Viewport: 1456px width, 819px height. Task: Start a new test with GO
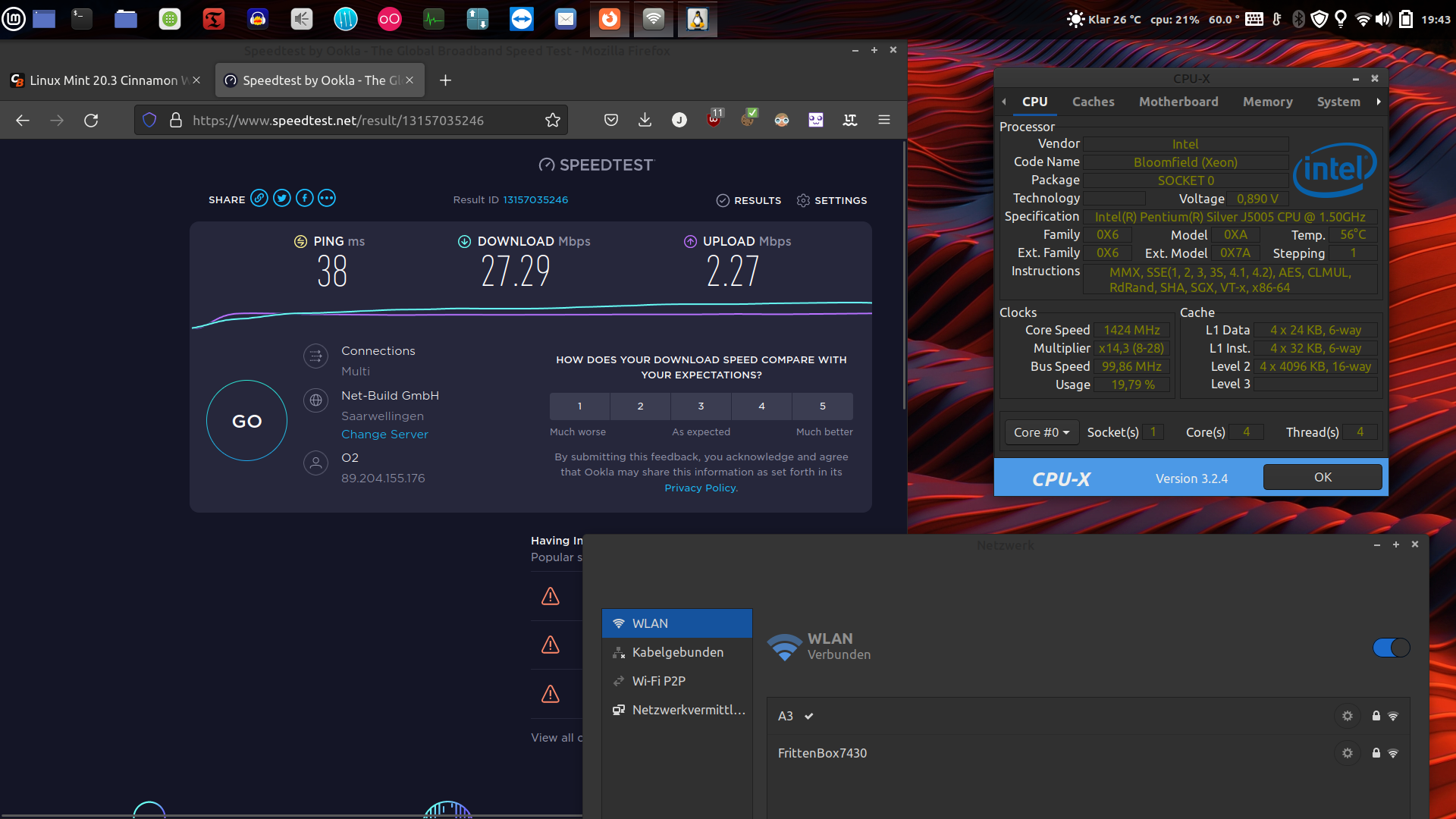pos(246,421)
